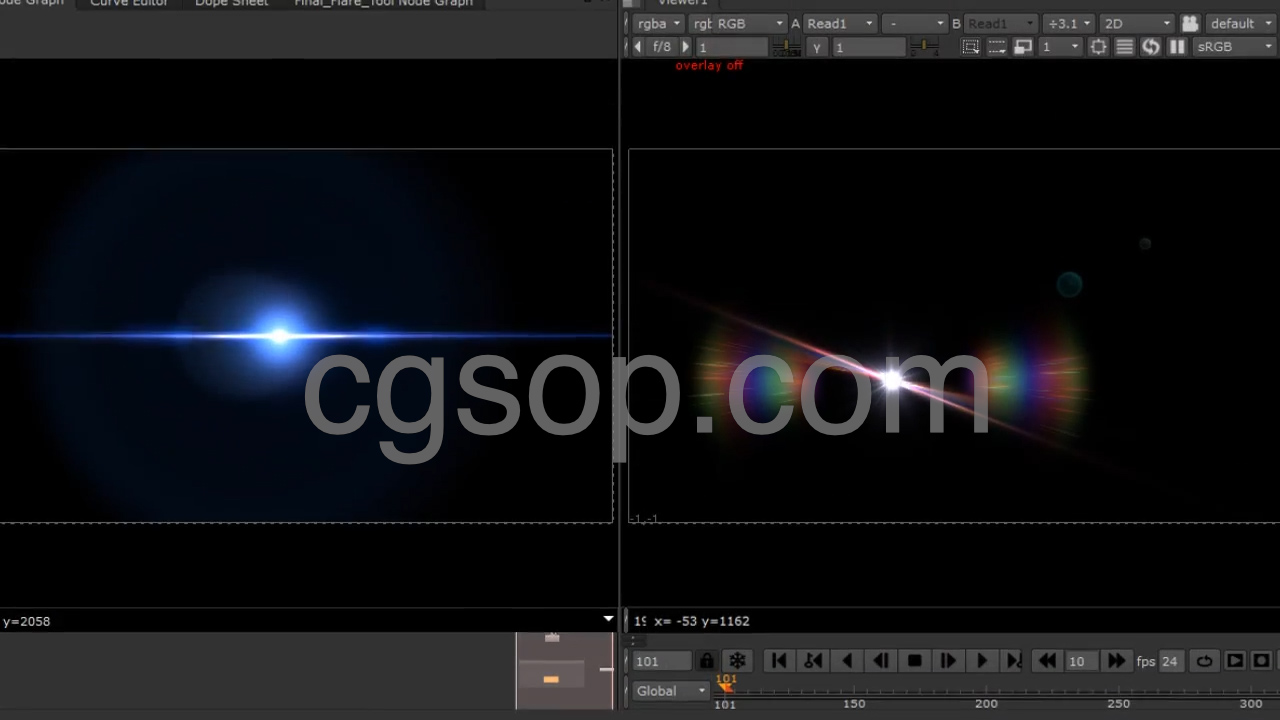The height and width of the screenshot is (720, 1280).
Task: Play backwards
Action: 847,661
